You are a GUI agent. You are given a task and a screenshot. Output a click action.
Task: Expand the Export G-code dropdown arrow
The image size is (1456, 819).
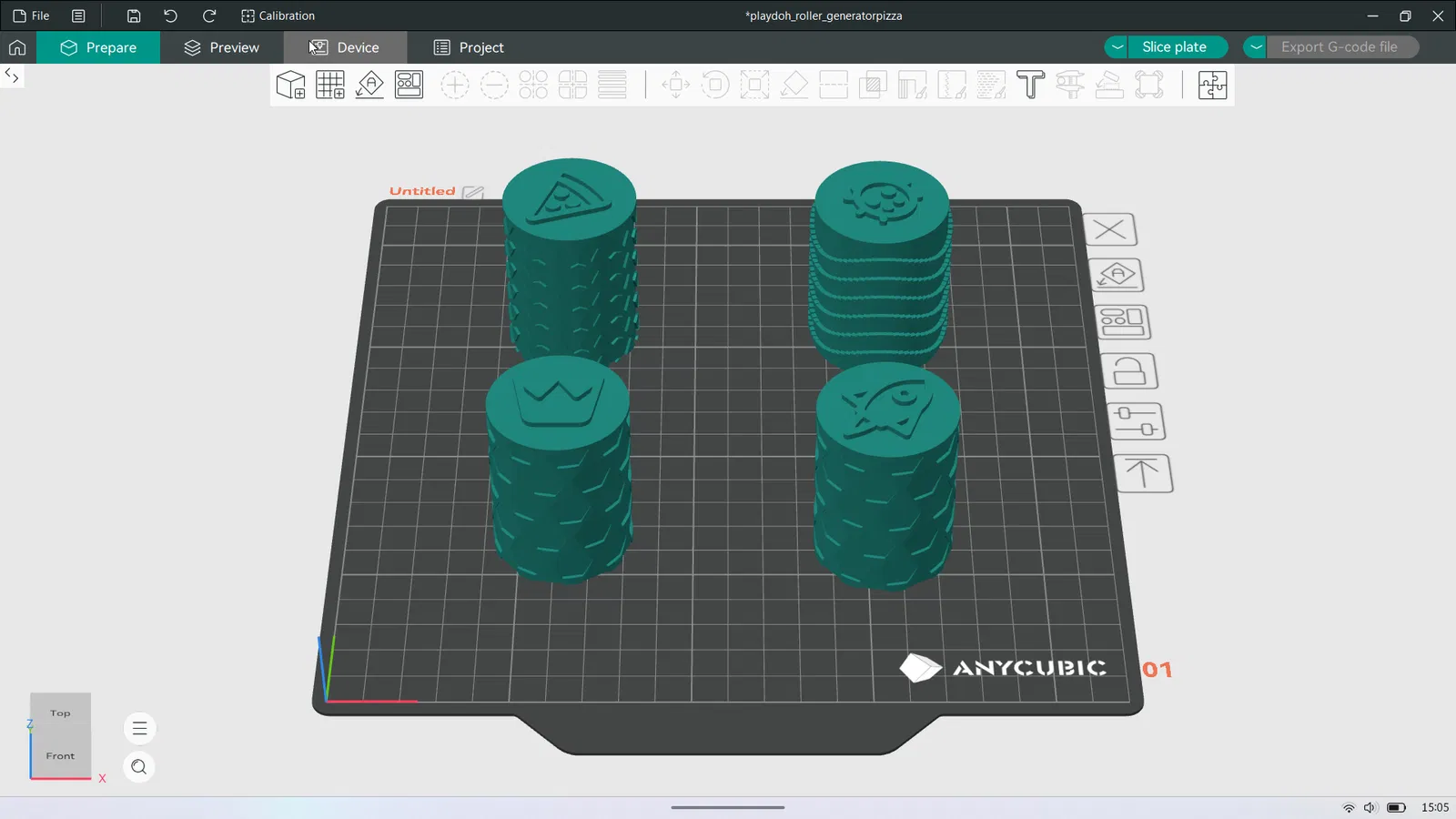(x=1256, y=47)
